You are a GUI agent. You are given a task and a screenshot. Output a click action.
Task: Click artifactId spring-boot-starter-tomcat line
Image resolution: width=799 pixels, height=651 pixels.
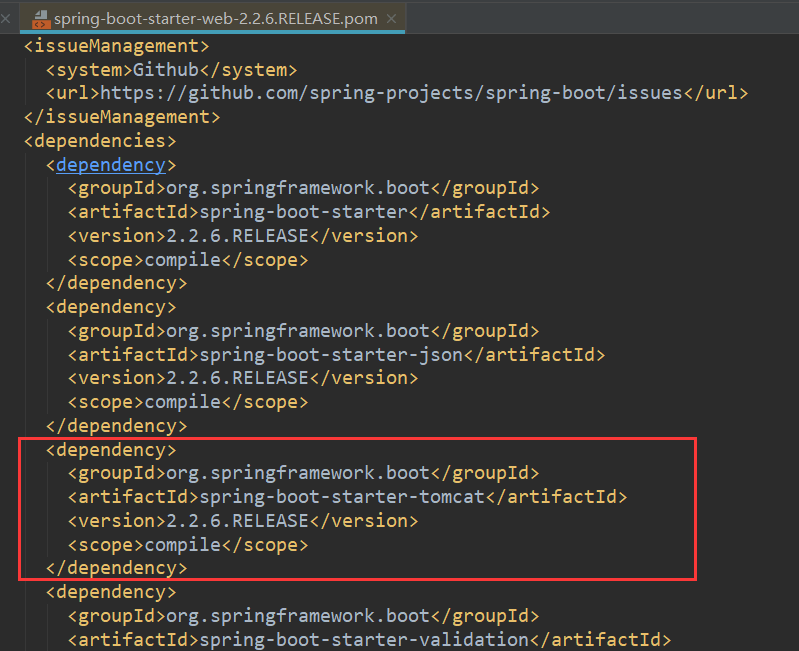tap(348, 497)
